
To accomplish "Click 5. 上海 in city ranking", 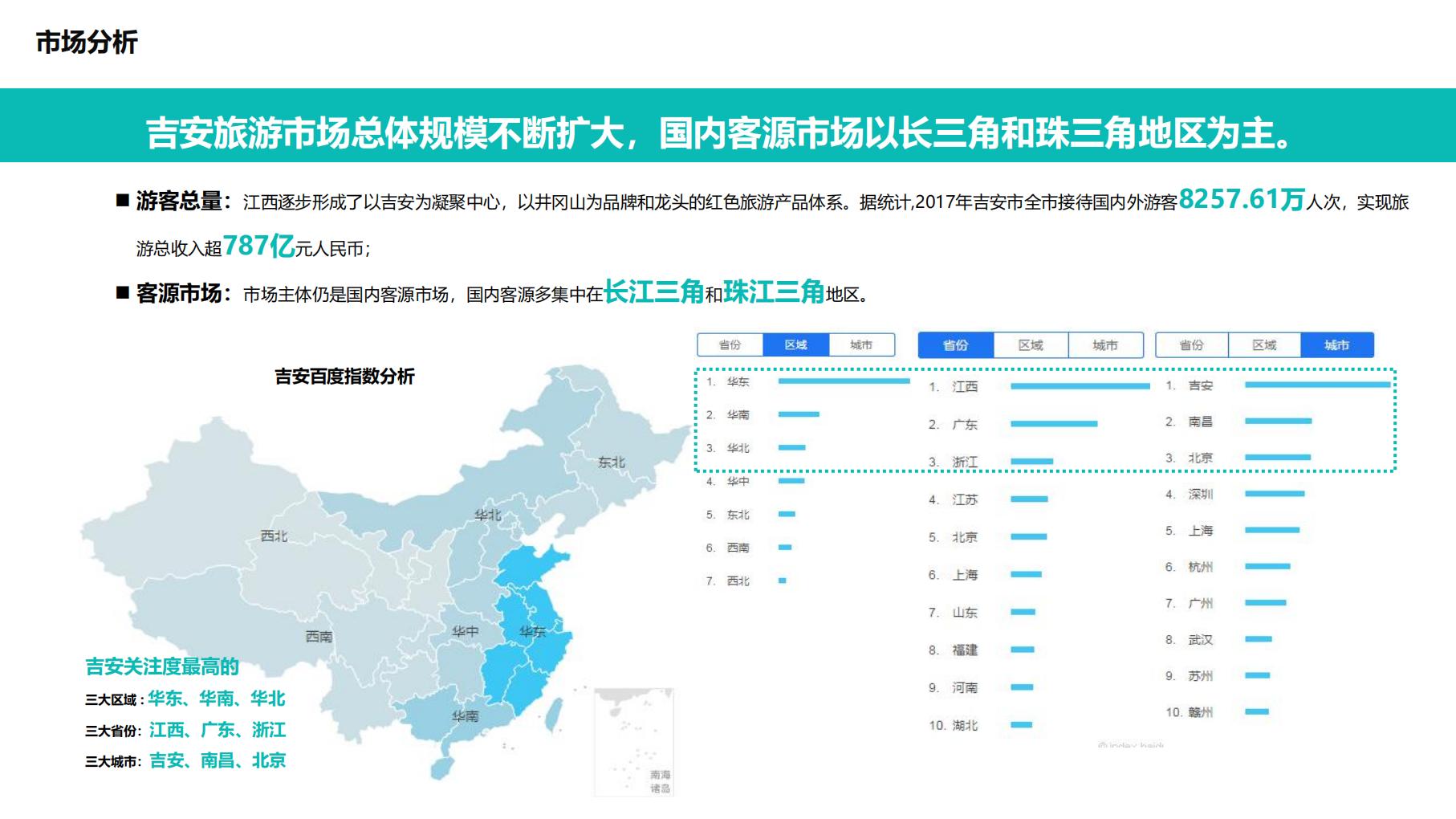I will pyautogui.click(x=1190, y=531).
